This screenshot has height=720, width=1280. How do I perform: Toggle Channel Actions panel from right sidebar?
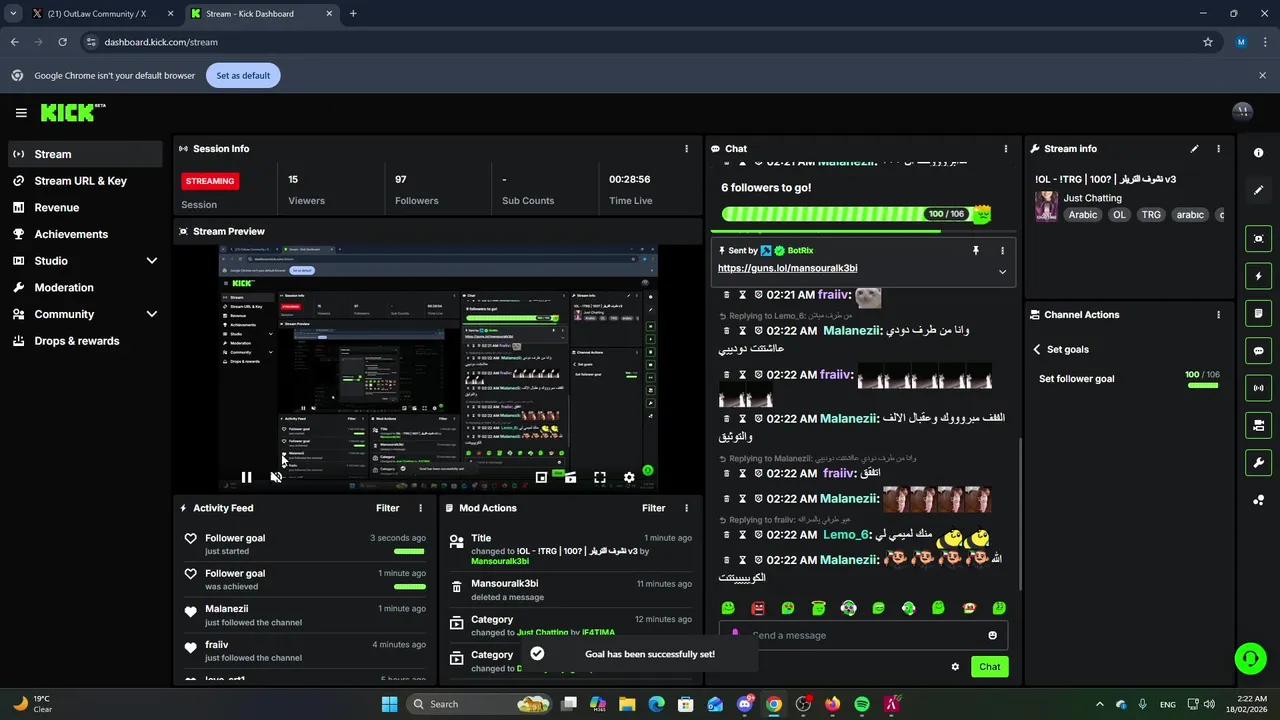(1258, 425)
